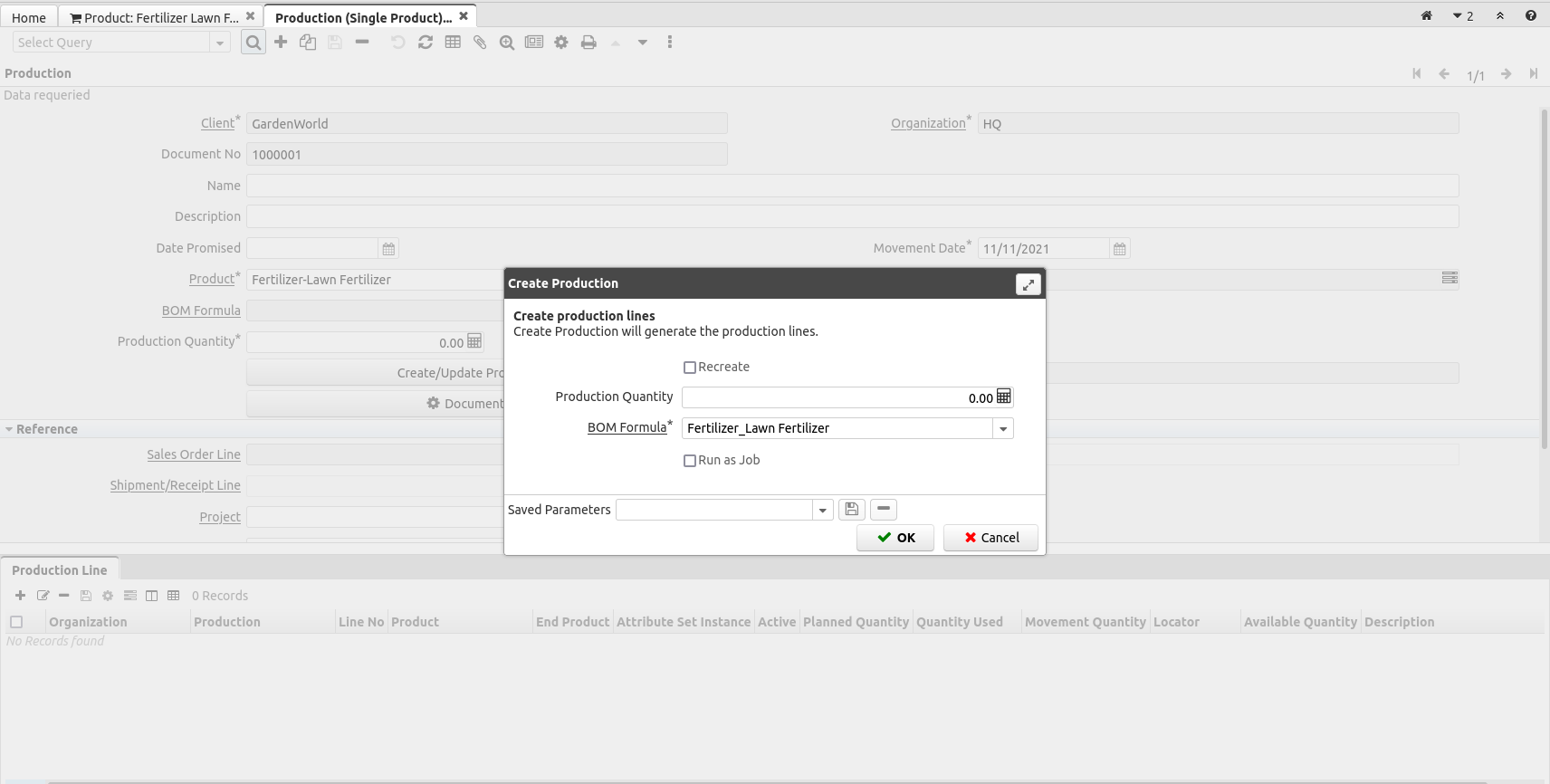Viewport: 1550px width, 784px height.
Task: Go to next record arrow
Action: [1506, 74]
